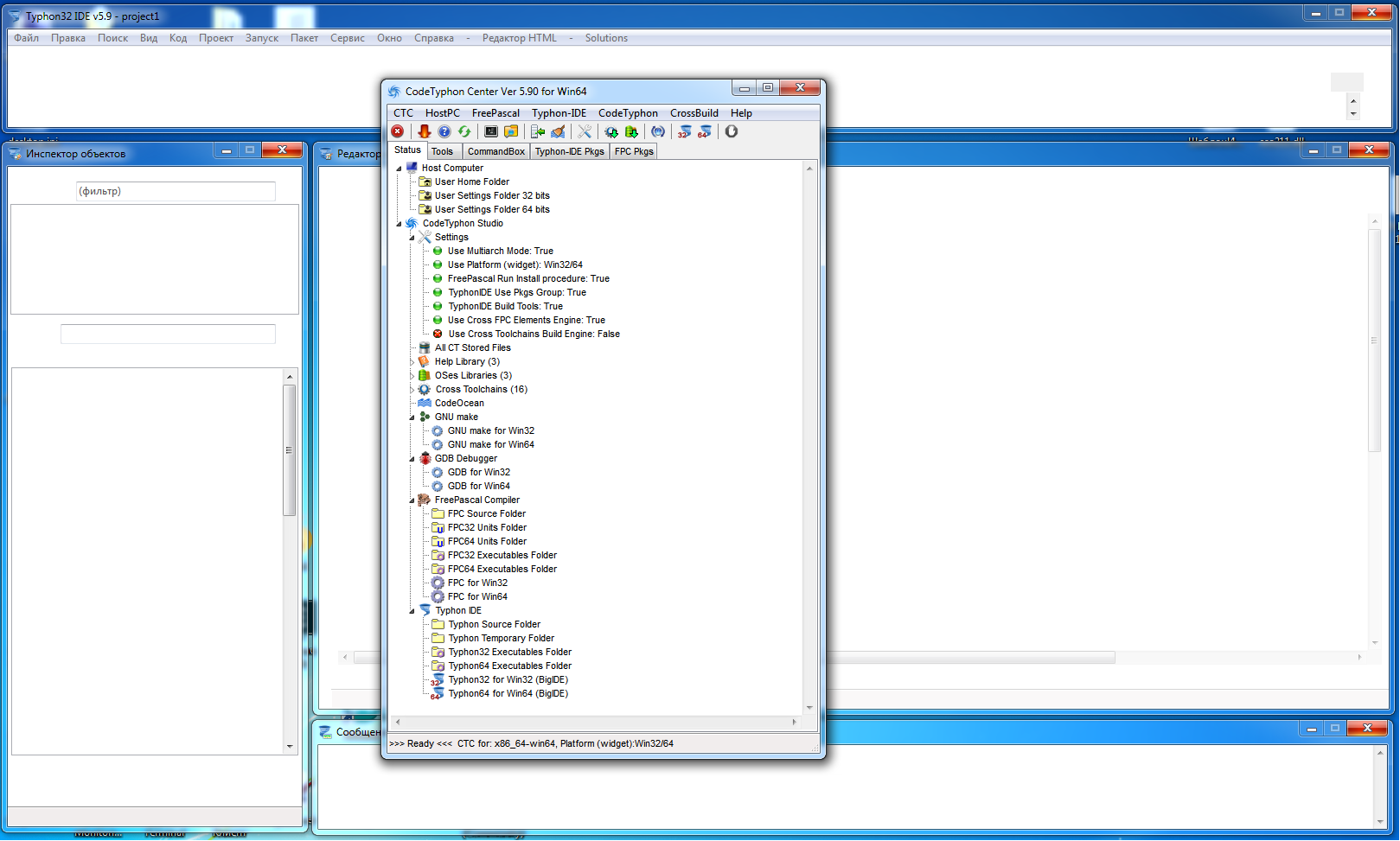The height and width of the screenshot is (841, 1400).
Task: Click the vertical scrollbar of the status tree
Action: 809,438
